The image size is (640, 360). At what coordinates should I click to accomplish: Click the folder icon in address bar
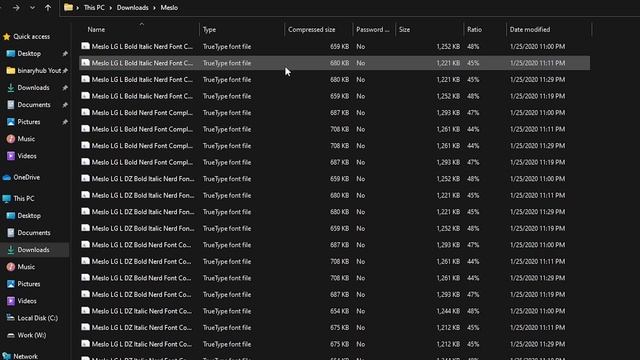[x=69, y=7]
